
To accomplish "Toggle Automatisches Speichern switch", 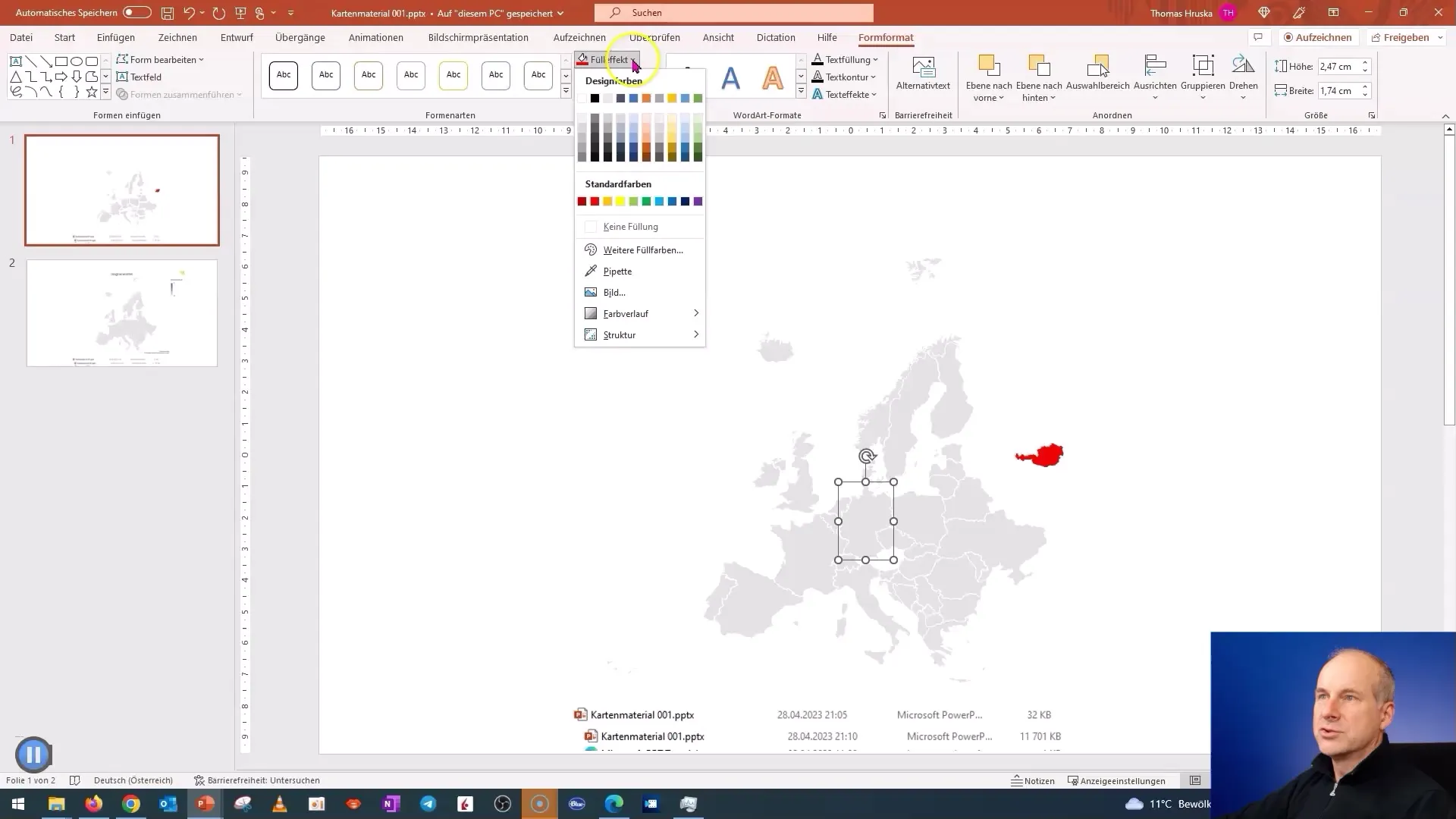I will 137,13.
